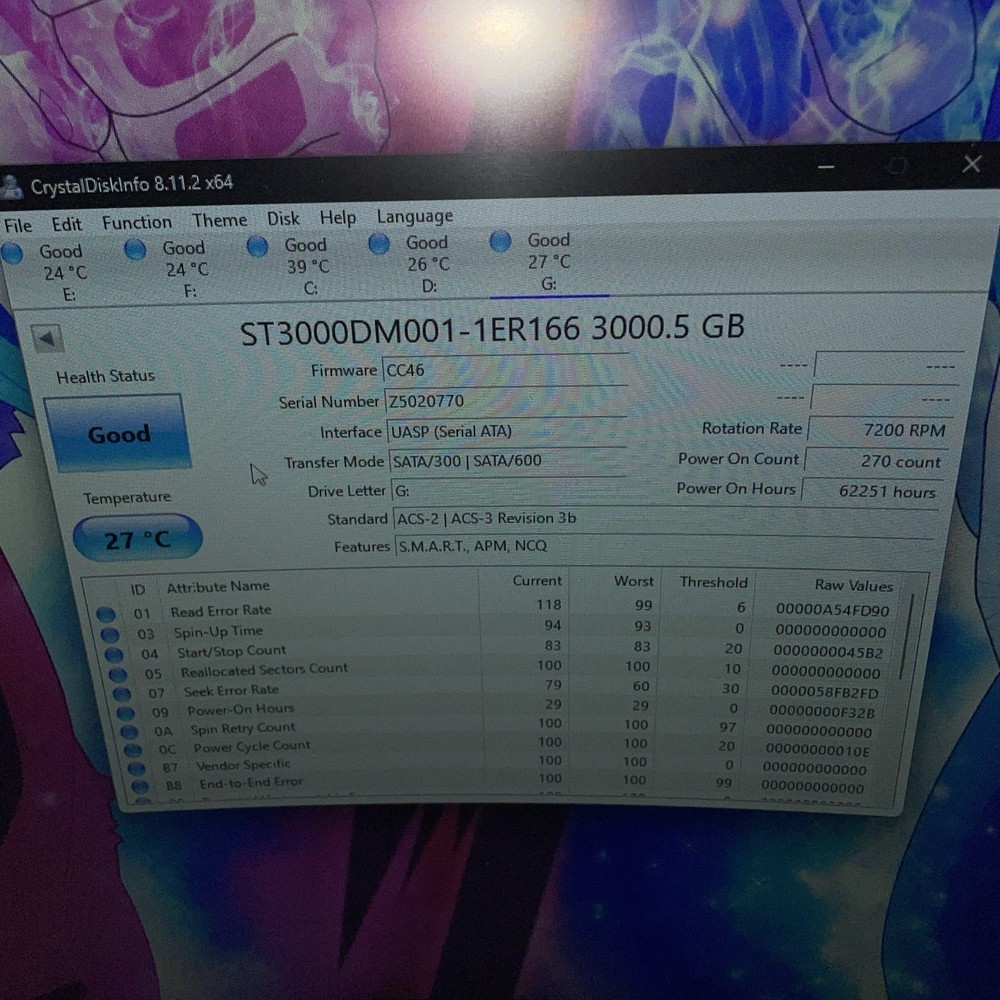Select drive D: status orb
This screenshot has width=1000, height=1000.
coord(379,244)
